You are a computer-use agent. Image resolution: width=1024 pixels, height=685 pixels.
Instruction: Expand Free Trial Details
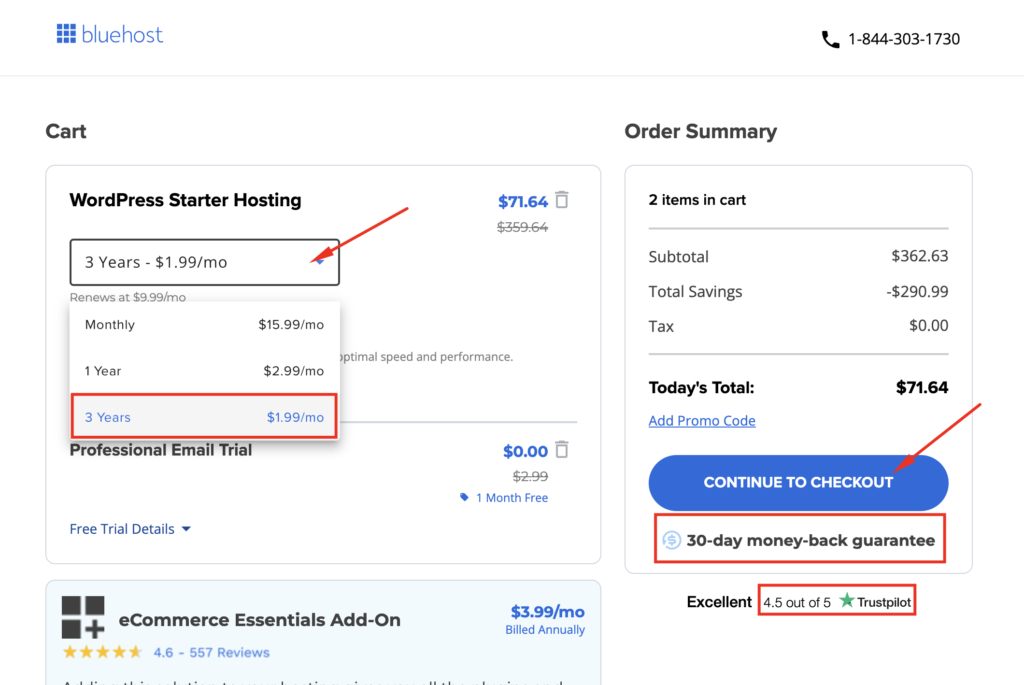(130, 529)
